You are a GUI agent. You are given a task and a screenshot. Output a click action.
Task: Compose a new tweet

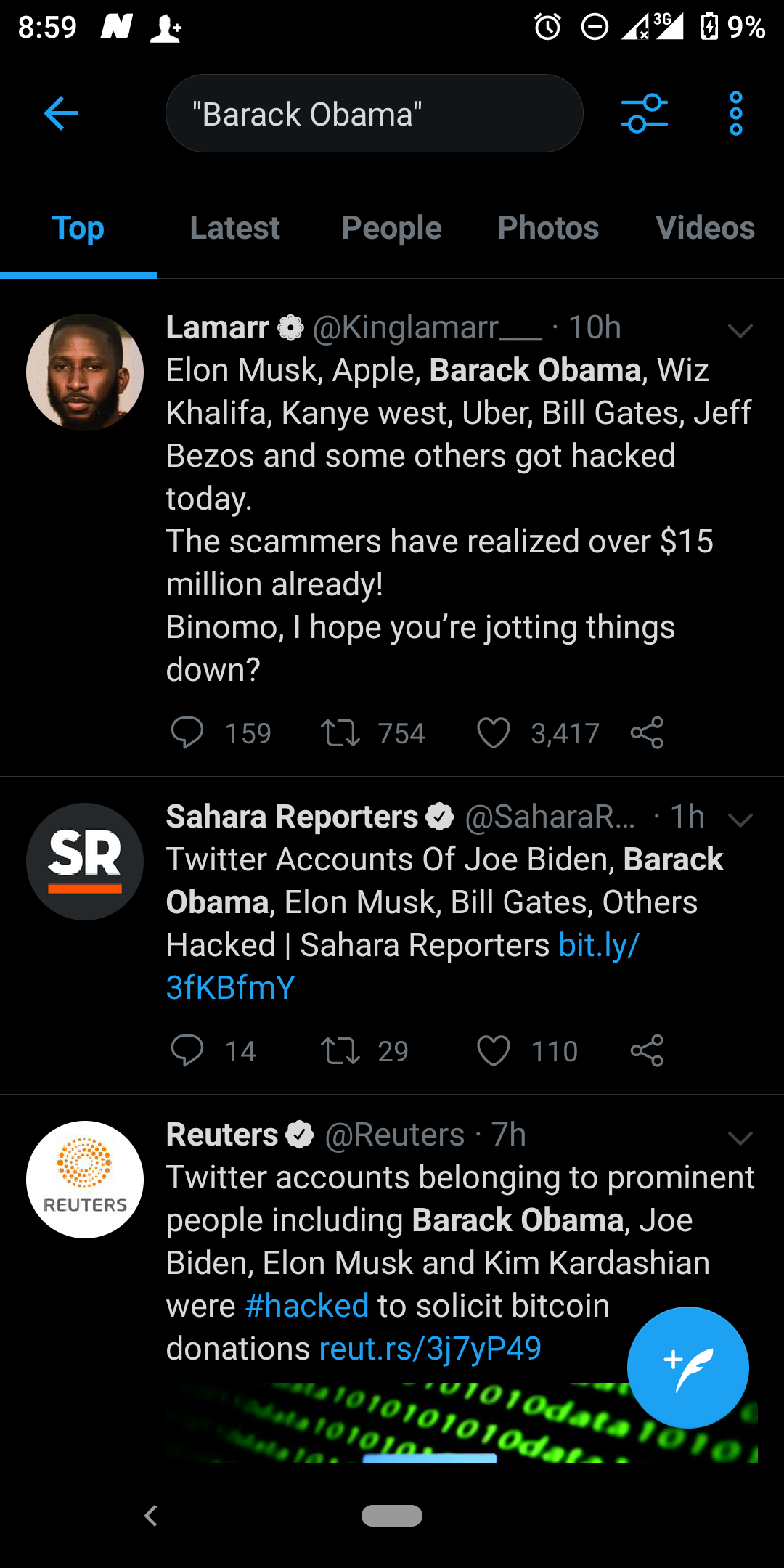(687, 1367)
